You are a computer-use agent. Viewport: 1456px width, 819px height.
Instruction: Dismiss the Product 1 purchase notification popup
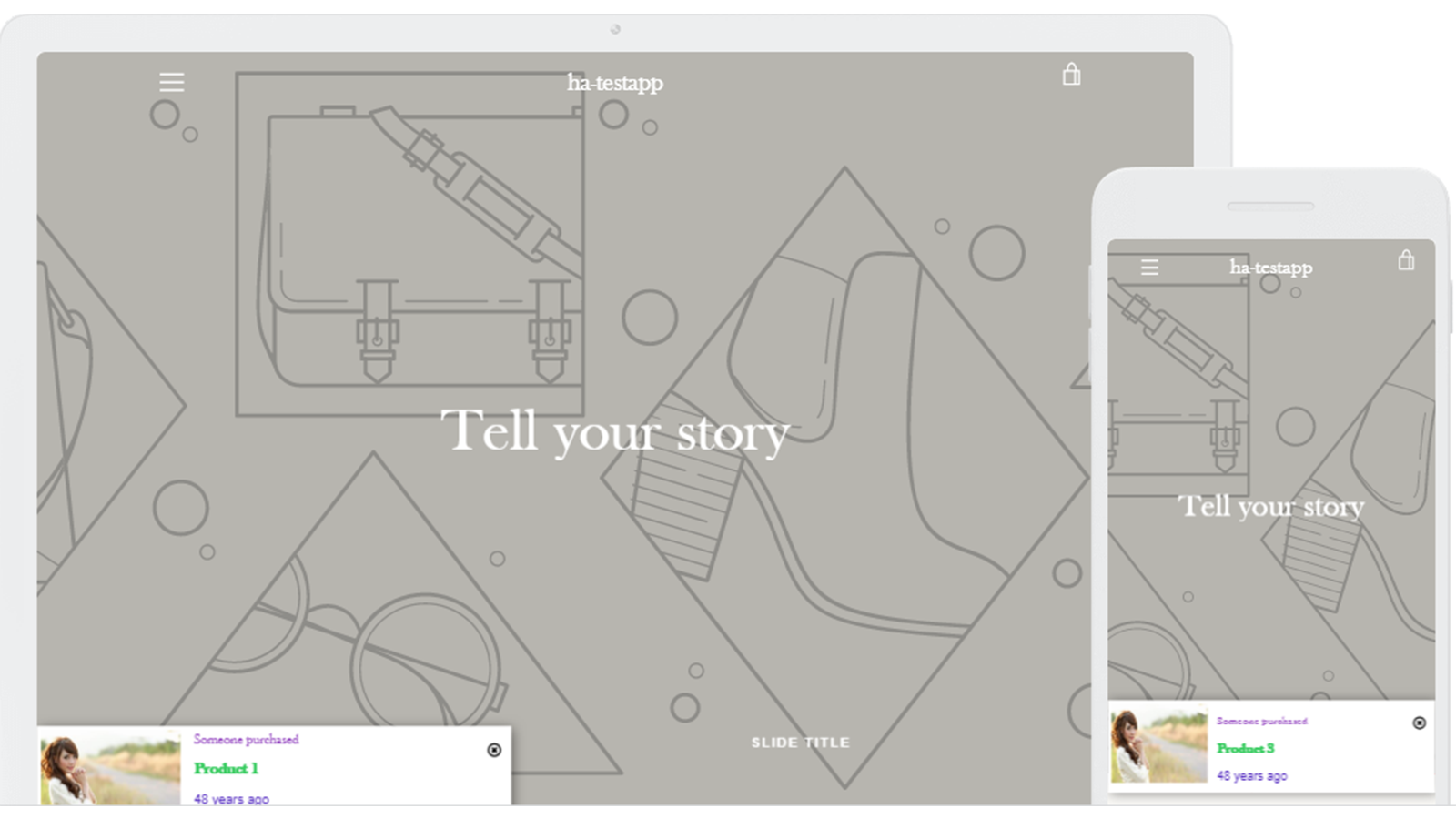(x=494, y=750)
